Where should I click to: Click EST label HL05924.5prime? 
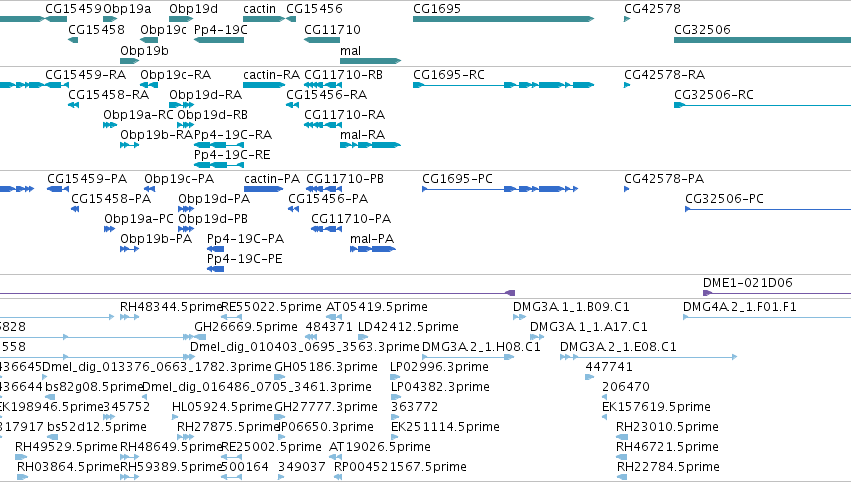pos(222,407)
